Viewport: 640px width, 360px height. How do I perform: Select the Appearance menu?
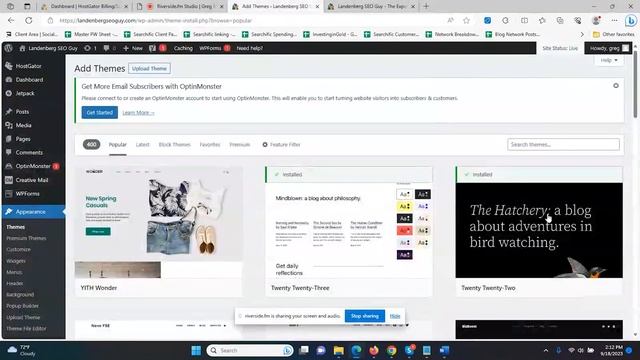(33, 212)
